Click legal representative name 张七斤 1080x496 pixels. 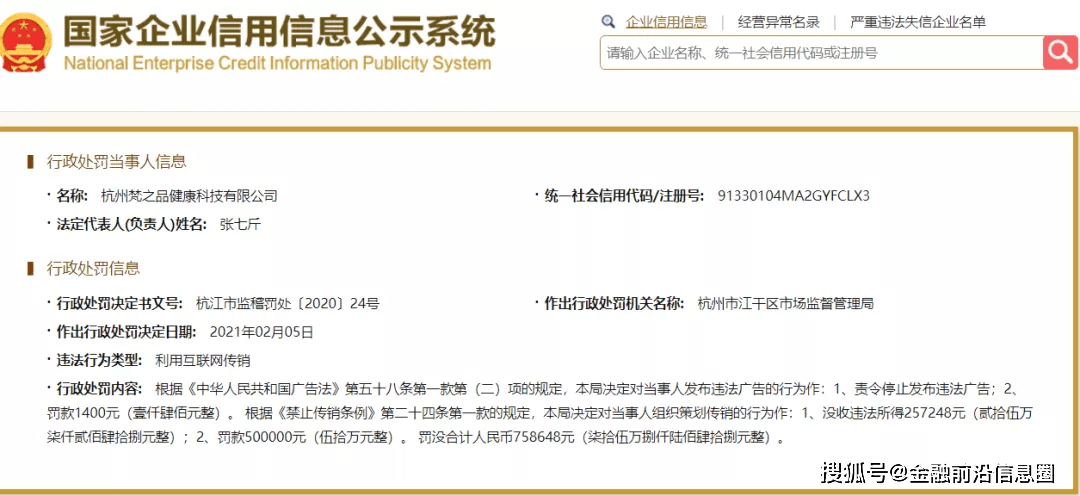240,224
